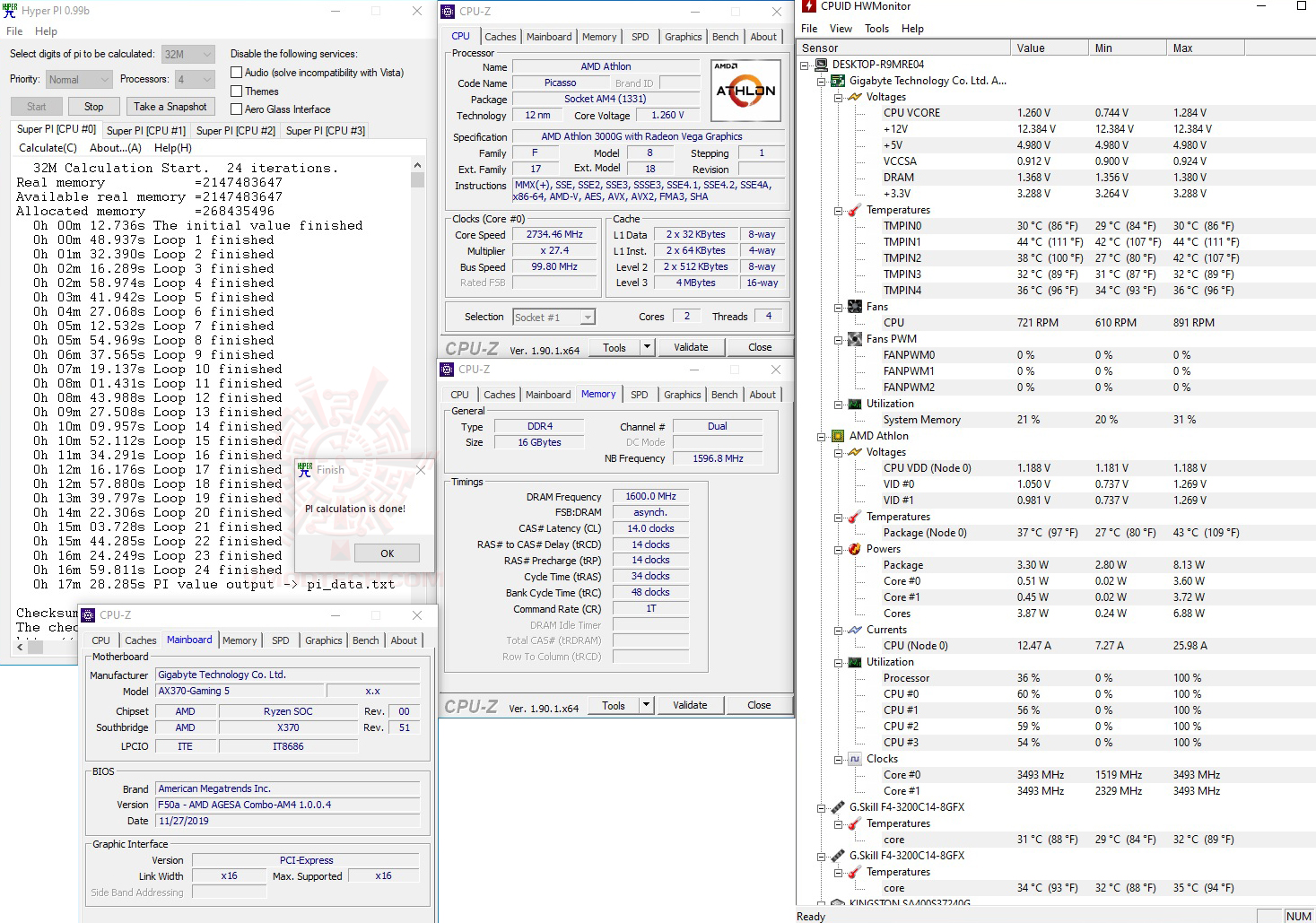The image size is (1316, 923).
Task: Click the Fans PWM icon in HWMonitor
Action: [x=855, y=339]
